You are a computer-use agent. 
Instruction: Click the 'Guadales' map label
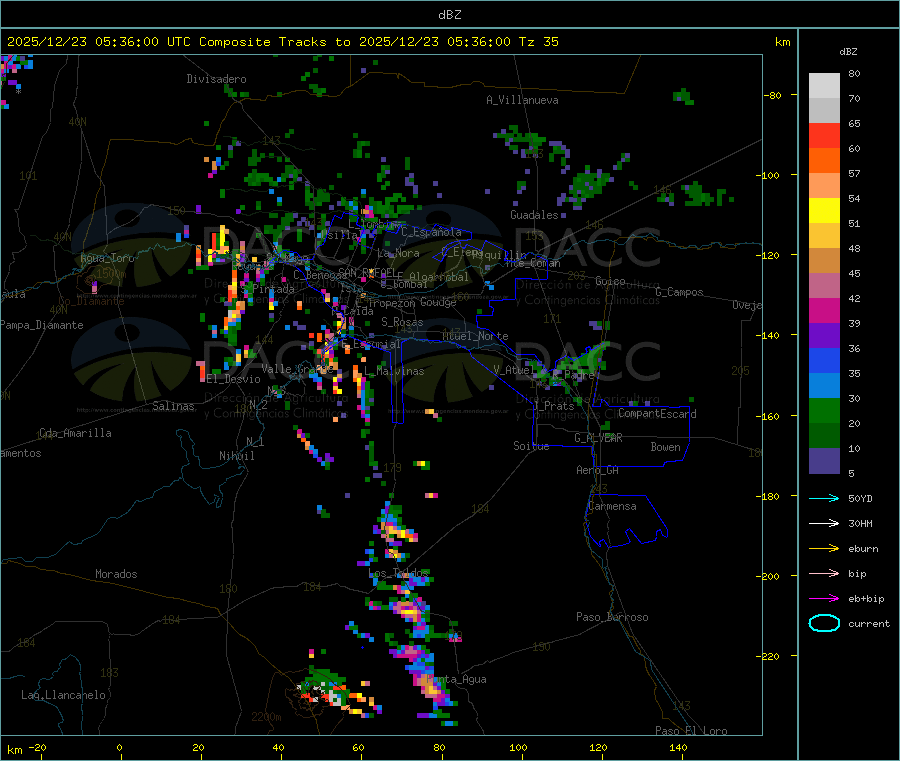[x=534, y=215]
